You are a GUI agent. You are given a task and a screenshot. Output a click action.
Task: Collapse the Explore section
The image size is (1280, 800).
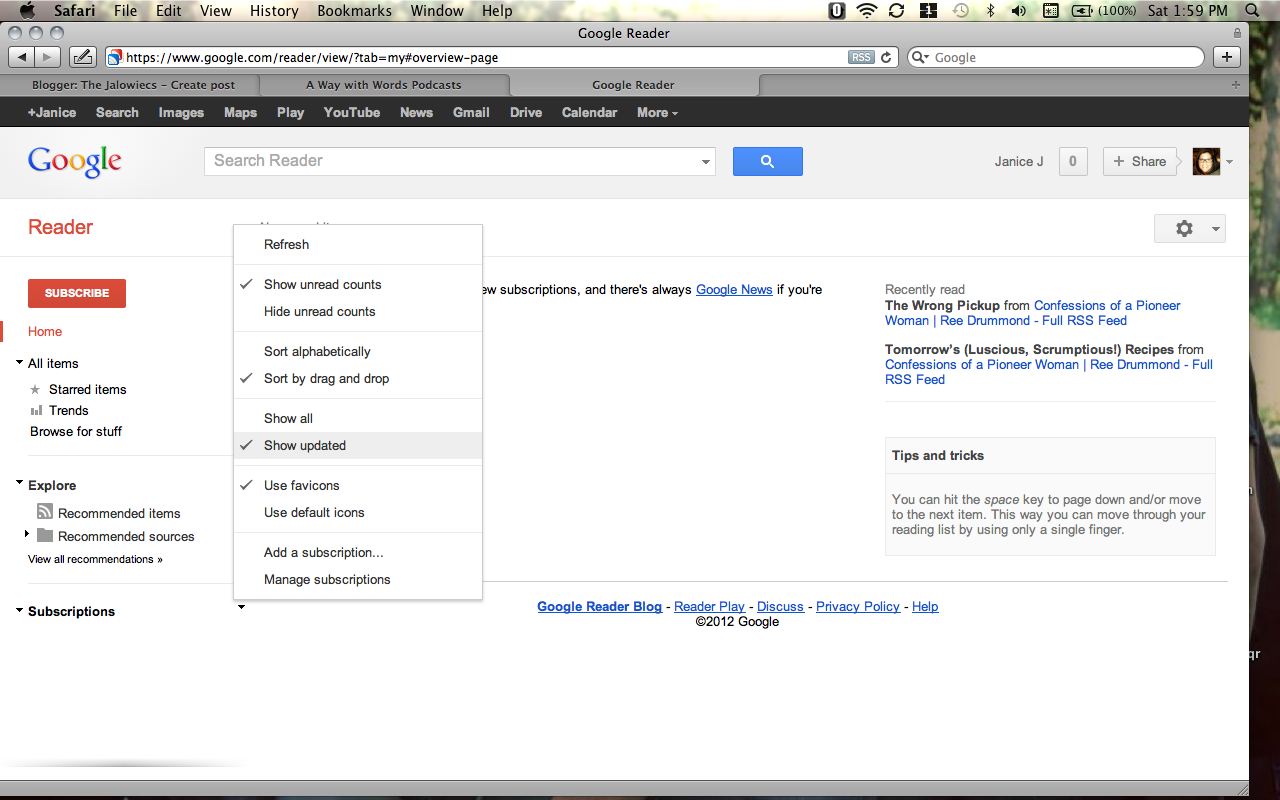tap(20, 484)
